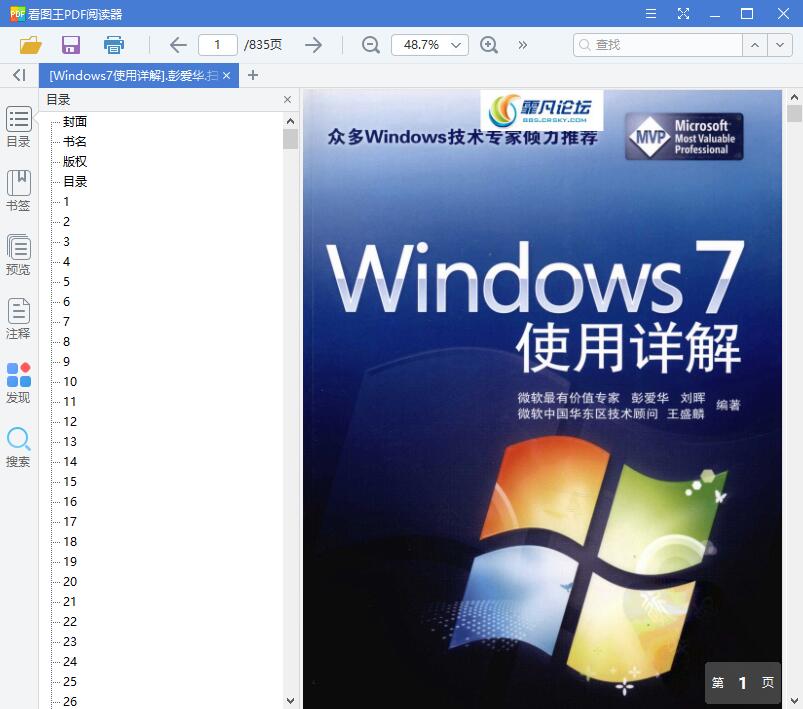Open the title bar hamburger menu
Screen dimensions: 803x709
(x=651, y=13)
